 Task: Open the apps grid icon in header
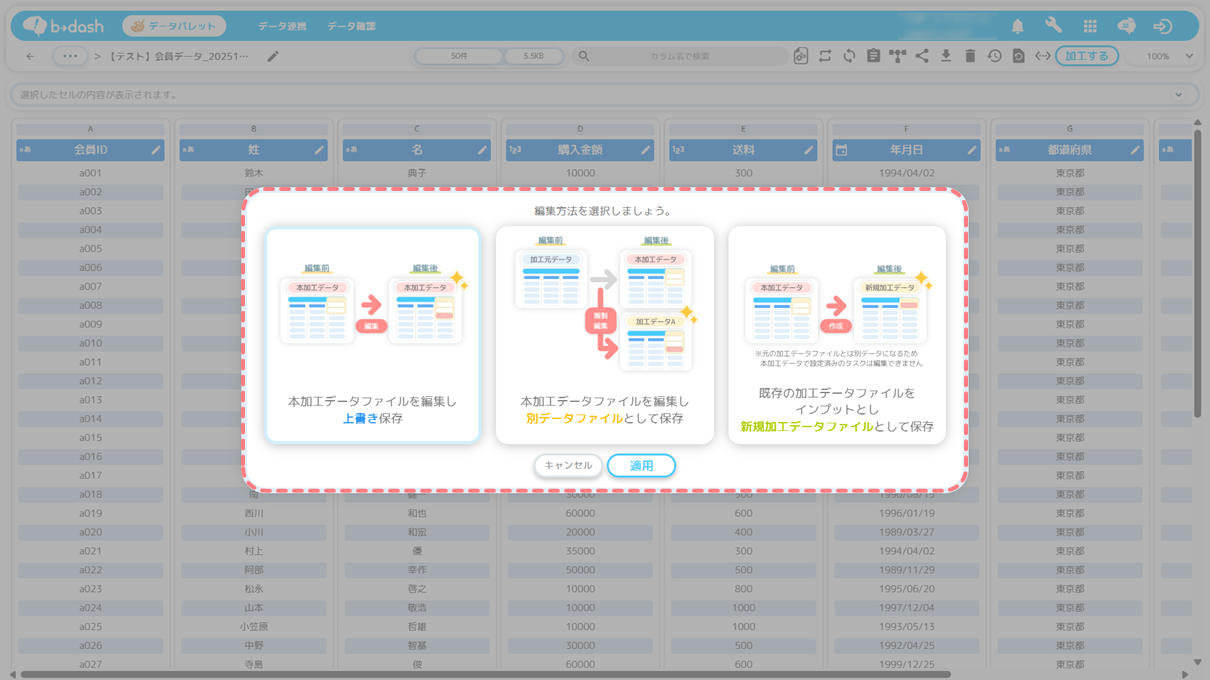pos(1090,26)
